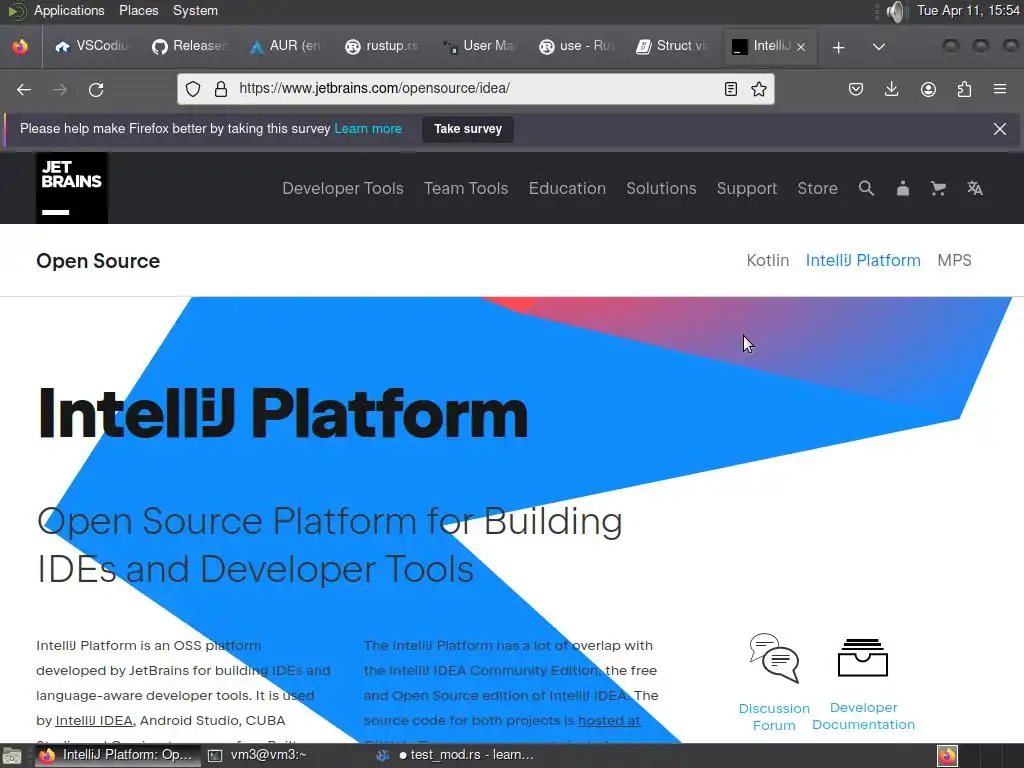Click the address bar URL field
This screenshot has height=768, width=1024.
476,89
